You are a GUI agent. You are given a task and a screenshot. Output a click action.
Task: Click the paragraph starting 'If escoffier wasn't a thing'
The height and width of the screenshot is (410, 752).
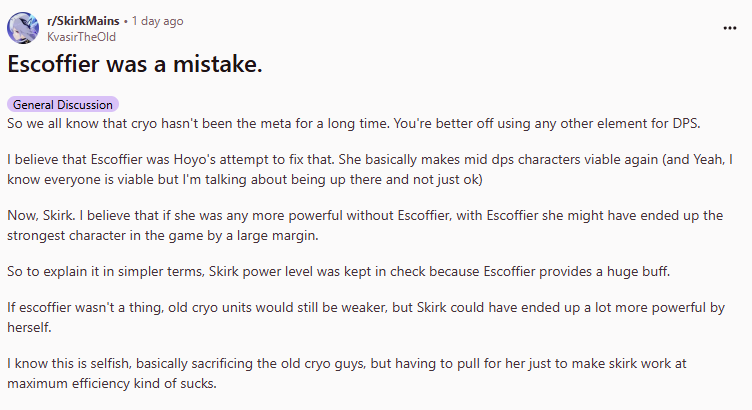click(366, 317)
